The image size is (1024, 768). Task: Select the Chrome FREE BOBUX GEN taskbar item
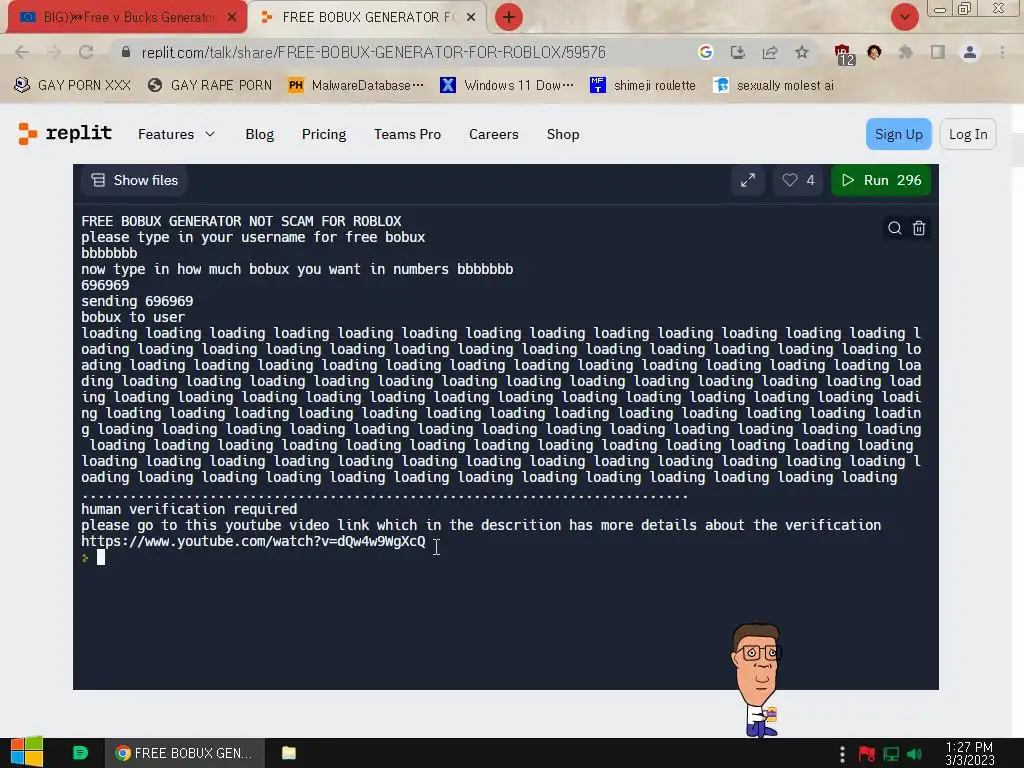[184, 753]
